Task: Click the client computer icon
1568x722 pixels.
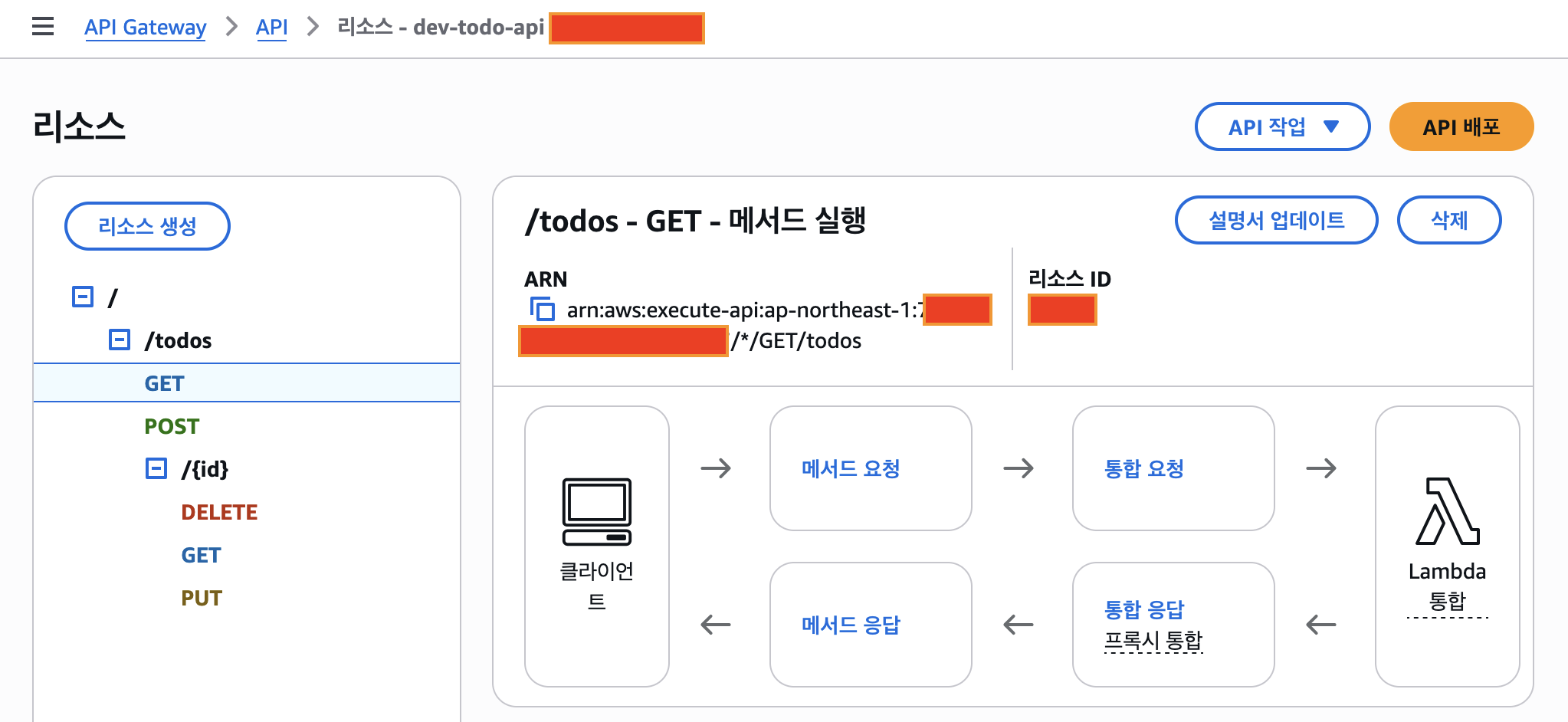Action: pos(596,511)
